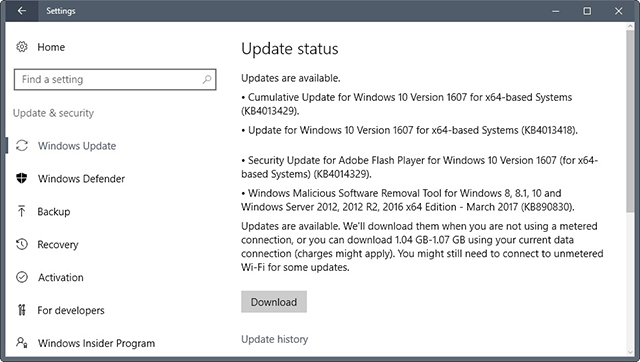Close the Settings window
Viewport: 640px width, 362px height.
coord(618,11)
